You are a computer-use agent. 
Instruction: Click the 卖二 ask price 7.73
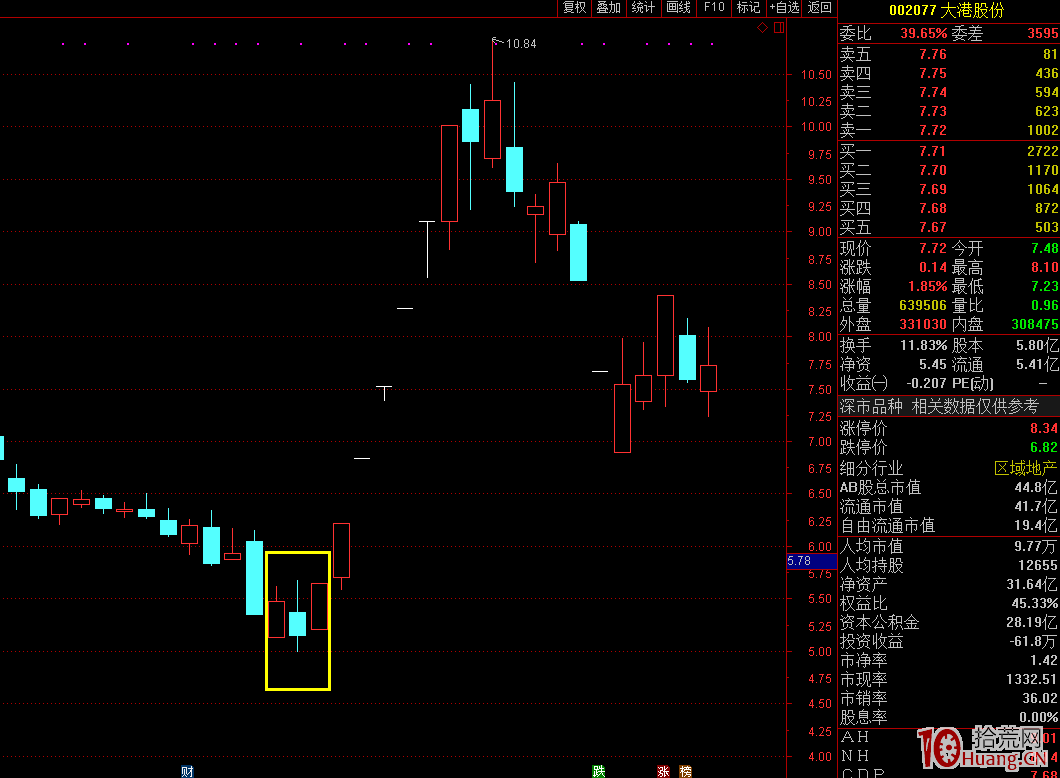pos(932,111)
